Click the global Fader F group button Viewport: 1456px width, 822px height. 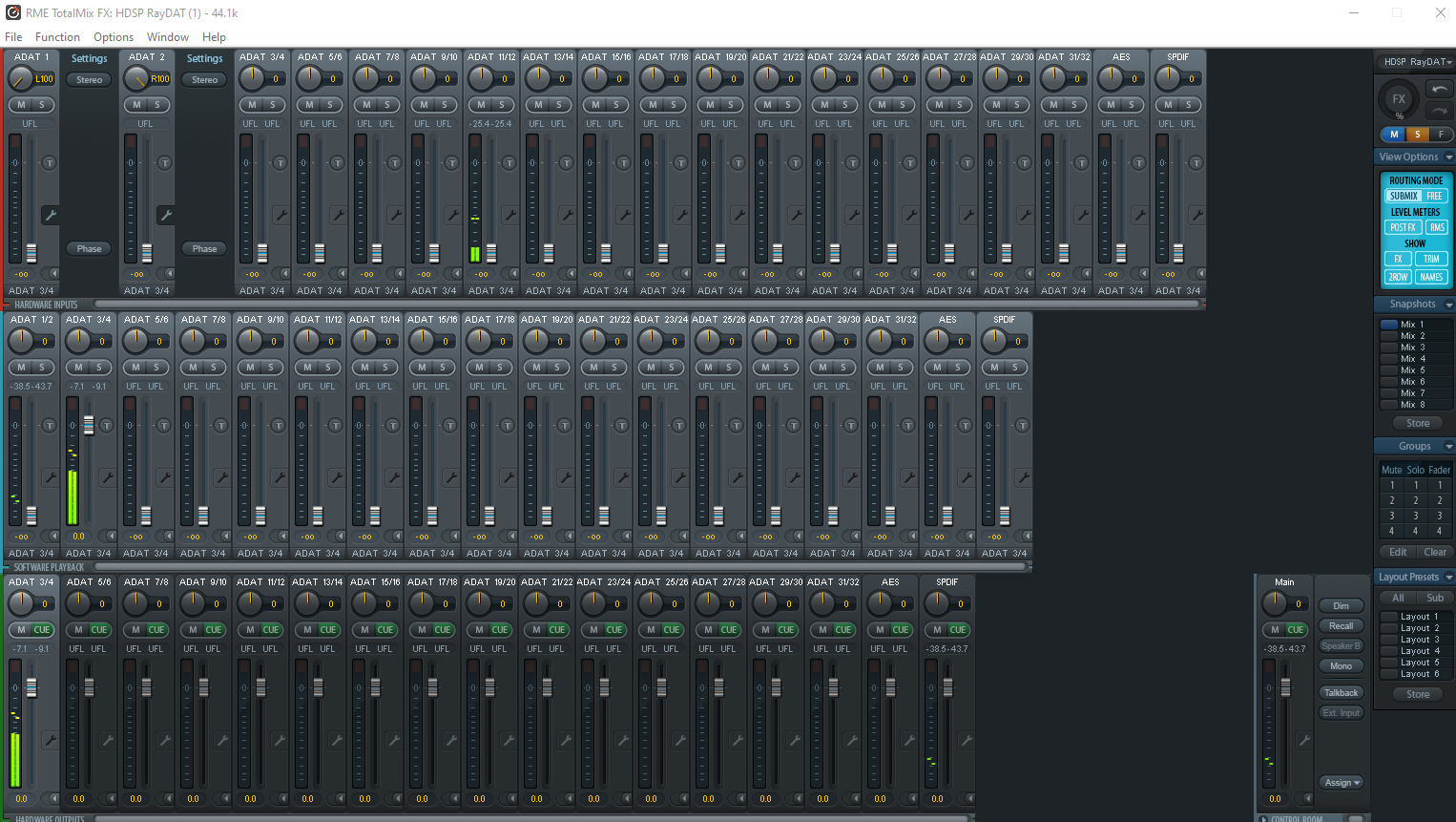(1441, 135)
